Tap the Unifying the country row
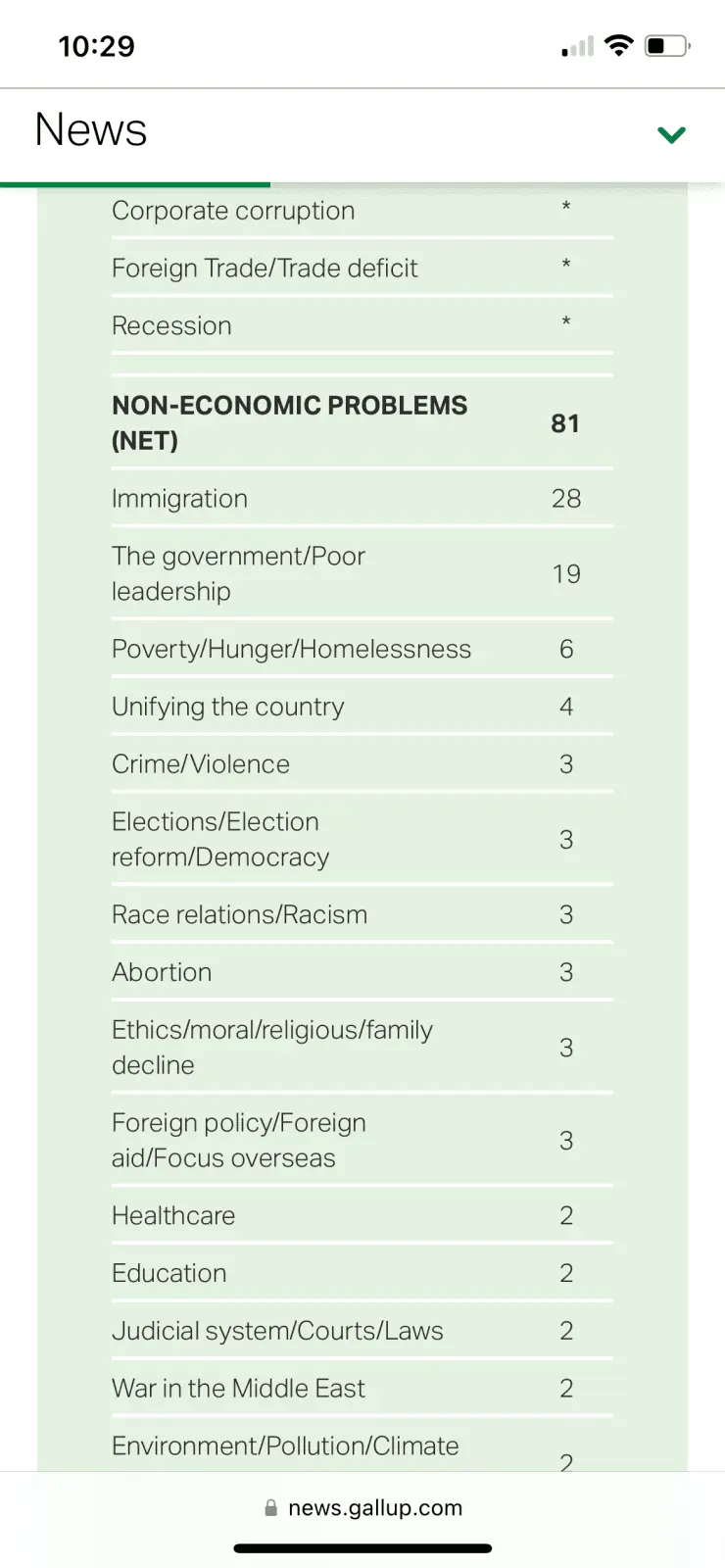725x1568 pixels. [x=228, y=708]
